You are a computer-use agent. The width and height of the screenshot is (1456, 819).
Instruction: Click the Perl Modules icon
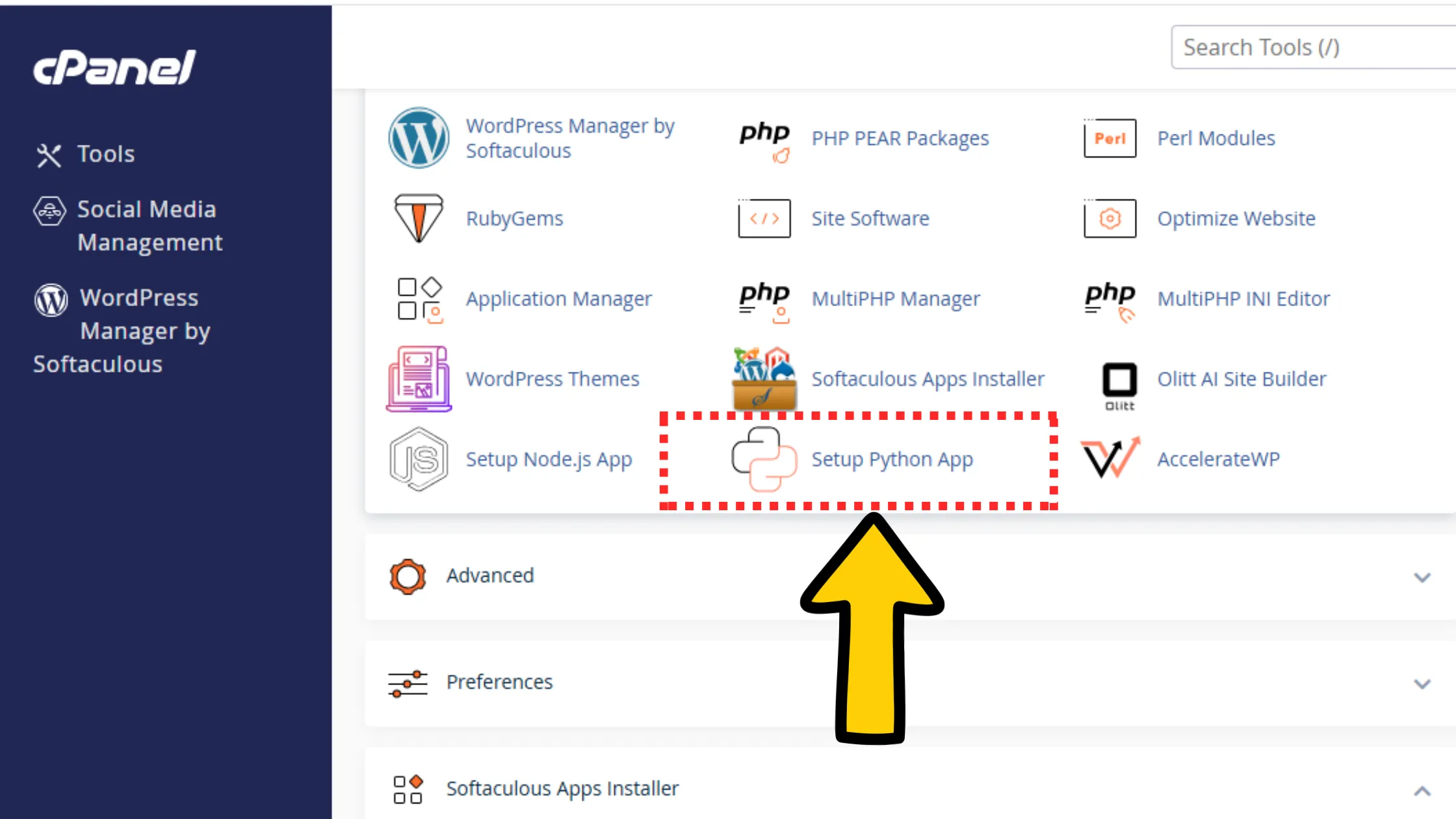coord(1110,138)
